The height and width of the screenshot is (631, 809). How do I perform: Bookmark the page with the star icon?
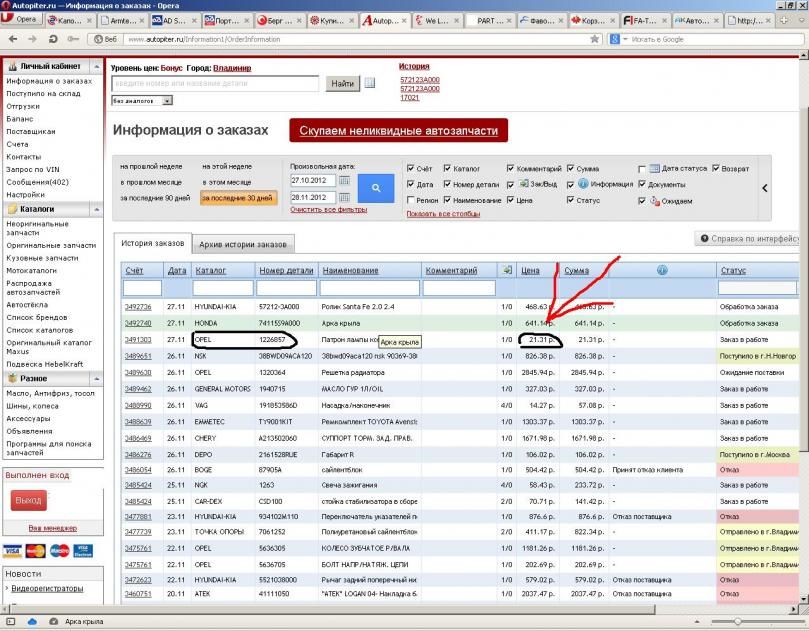pos(594,39)
